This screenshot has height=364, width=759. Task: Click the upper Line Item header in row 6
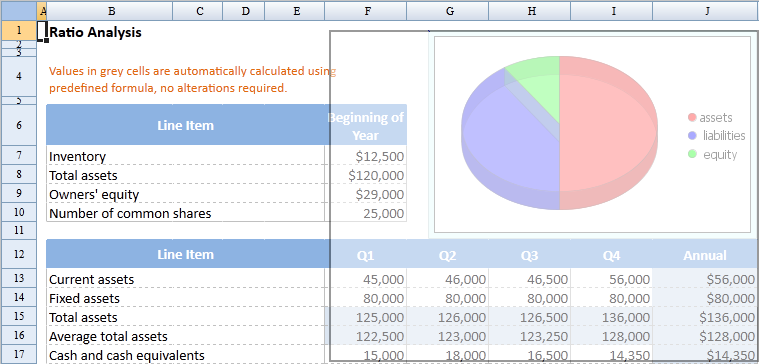185,125
